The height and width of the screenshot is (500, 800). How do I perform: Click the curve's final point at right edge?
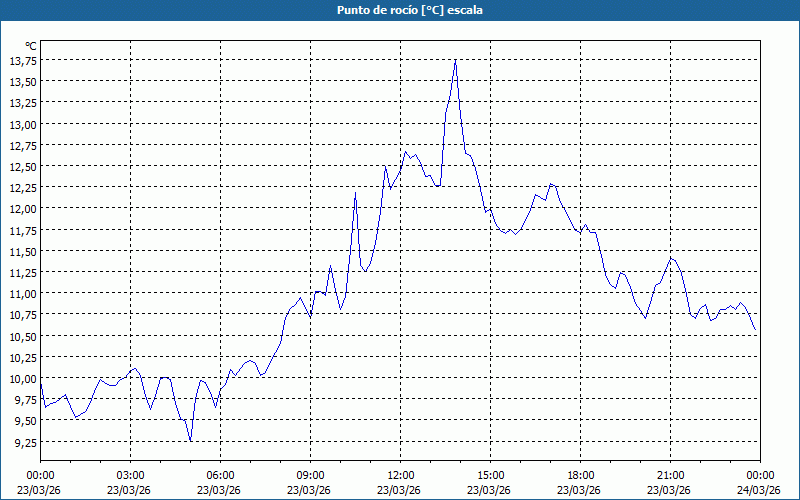[x=756, y=331]
